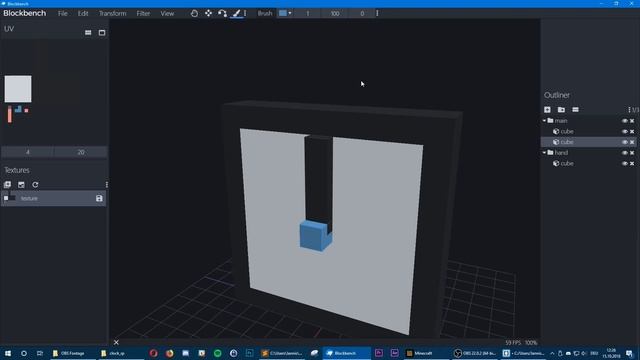The height and width of the screenshot is (360, 640).
Task: Collapse the 'main' group
Action: click(x=544, y=121)
